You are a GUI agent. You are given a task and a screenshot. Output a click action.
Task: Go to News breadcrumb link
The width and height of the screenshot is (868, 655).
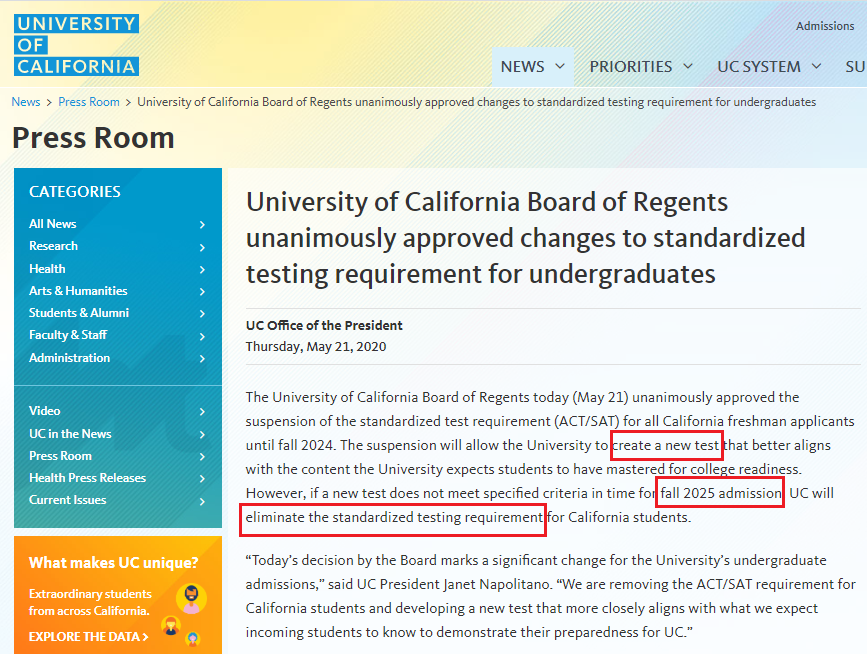click(26, 102)
